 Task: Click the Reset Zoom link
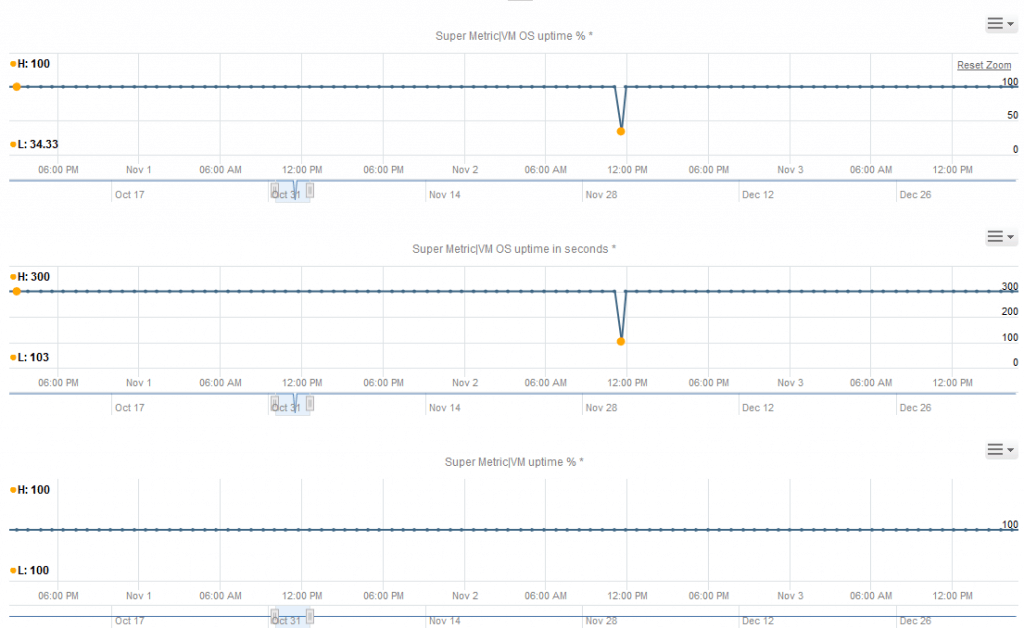coord(984,65)
